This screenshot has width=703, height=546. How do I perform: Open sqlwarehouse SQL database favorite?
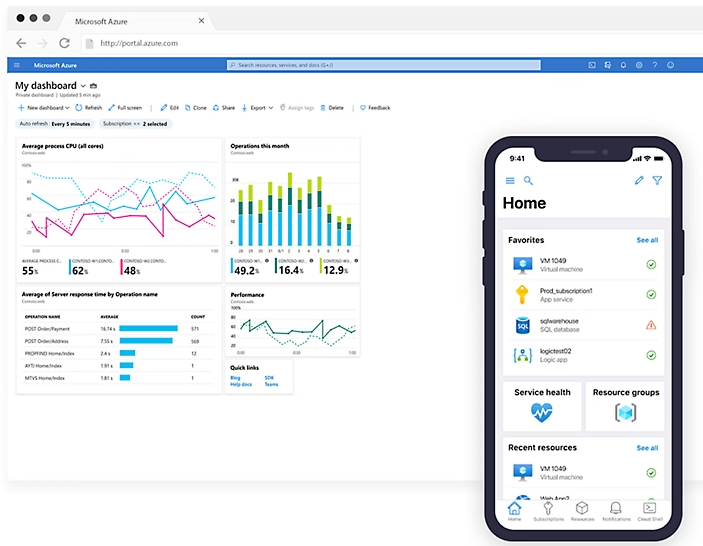tap(584, 325)
